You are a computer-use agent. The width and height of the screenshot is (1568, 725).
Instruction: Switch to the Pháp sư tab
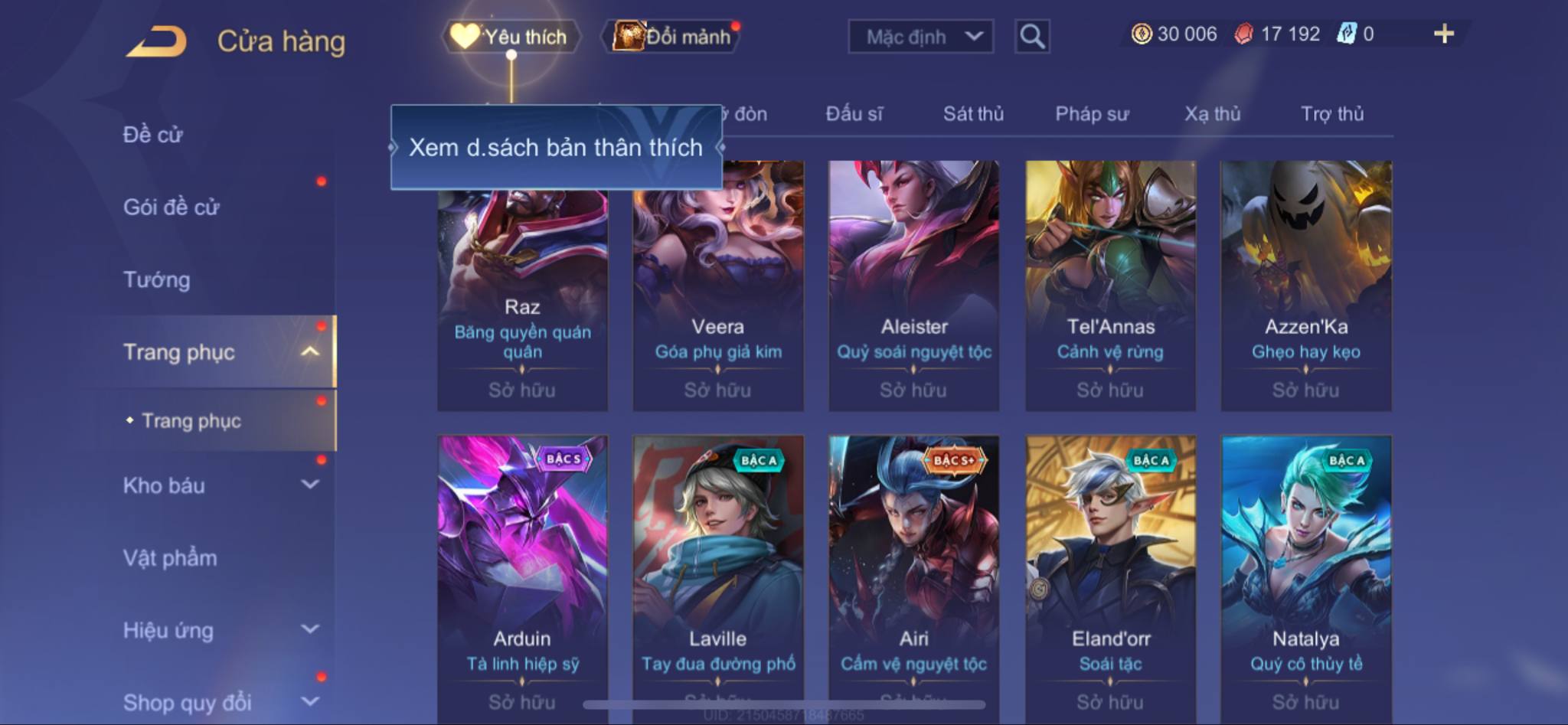pos(1092,114)
